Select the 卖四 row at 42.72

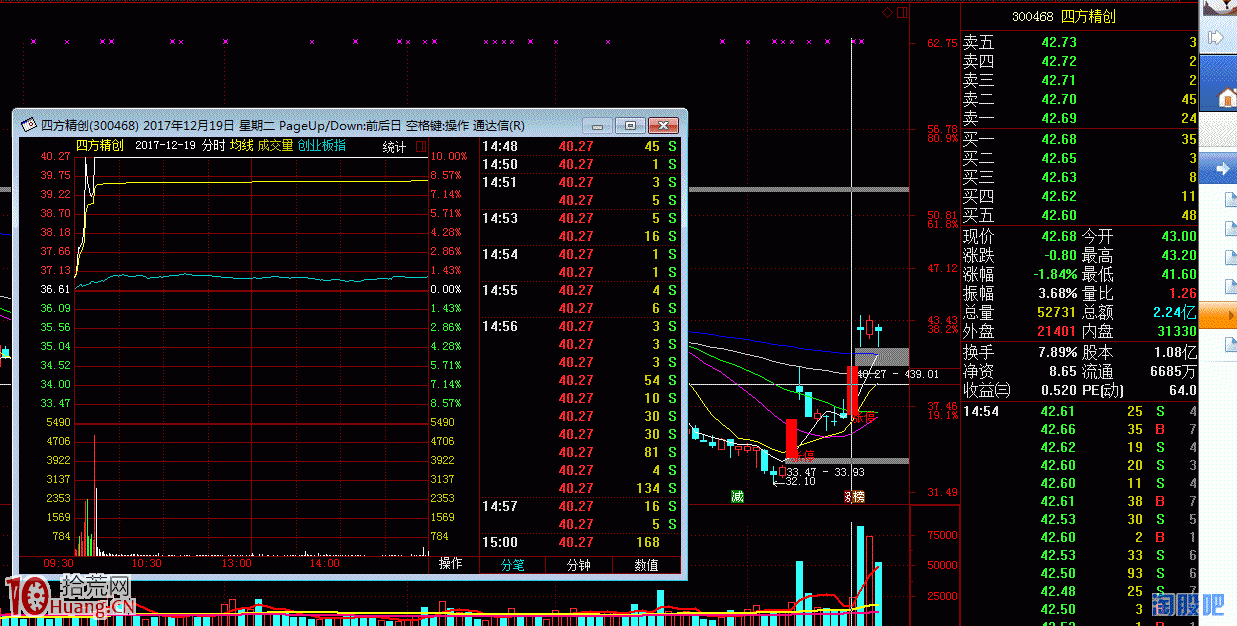(1079, 61)
